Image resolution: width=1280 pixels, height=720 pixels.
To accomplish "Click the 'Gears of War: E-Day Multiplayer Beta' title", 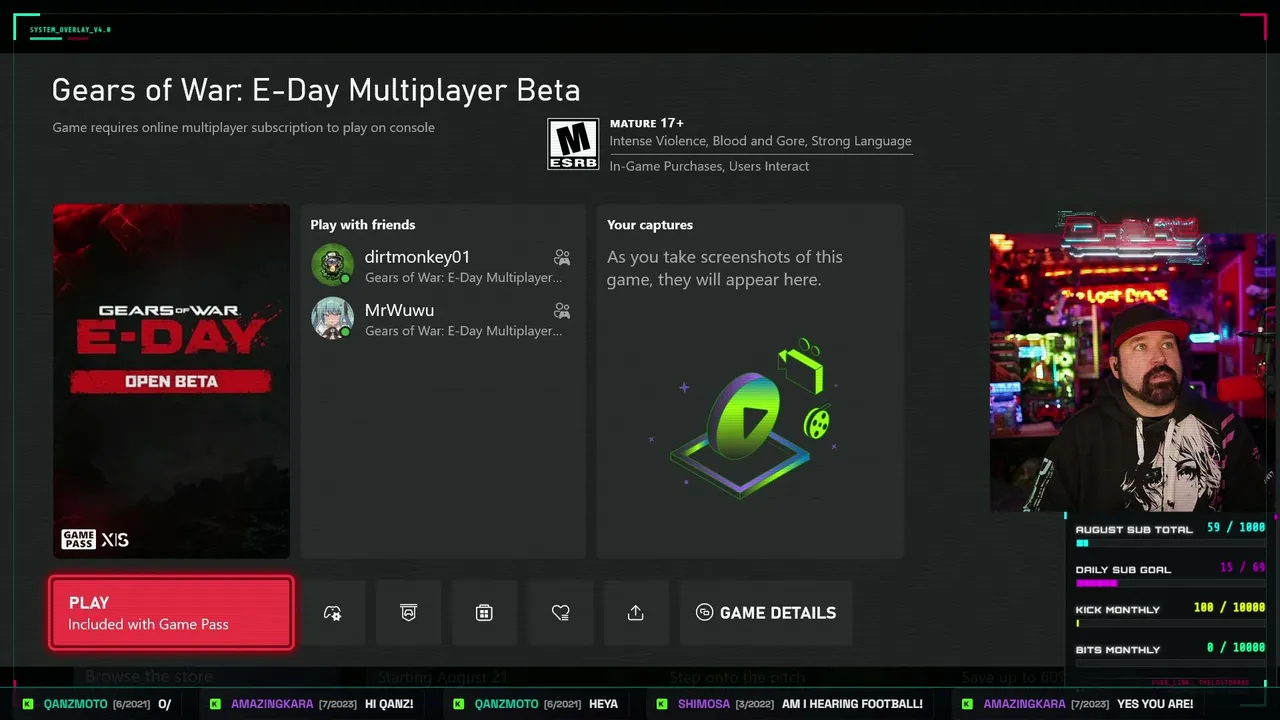I will click(x=316, y=90).
